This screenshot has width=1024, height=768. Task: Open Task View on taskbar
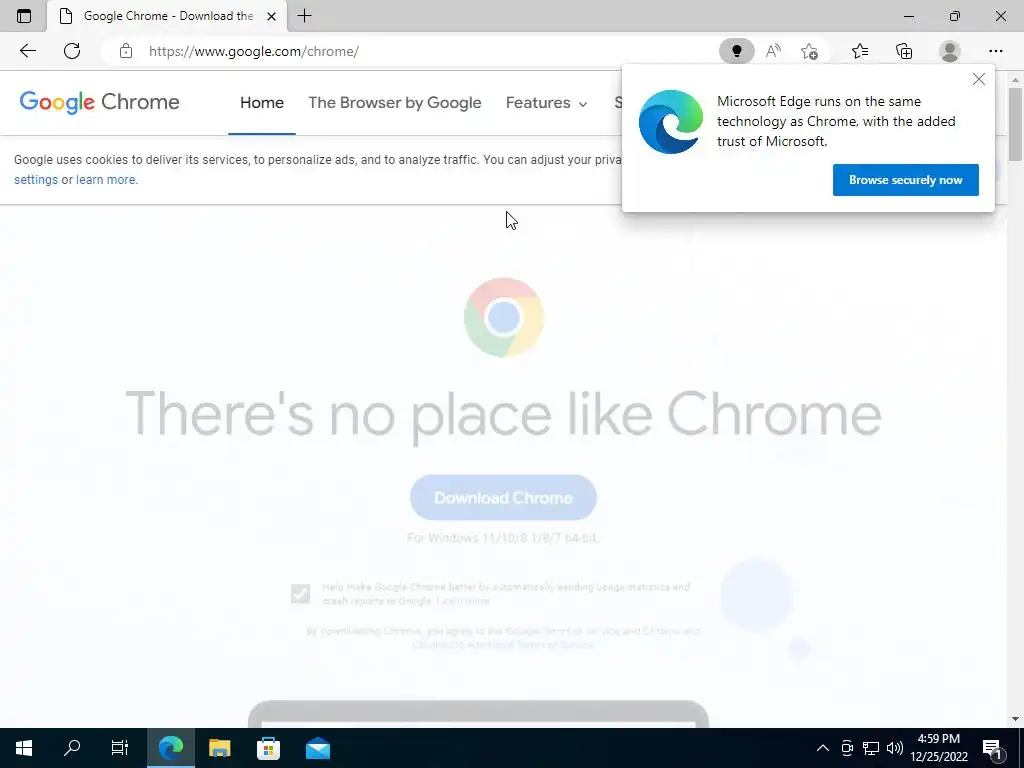click(120, 748)
